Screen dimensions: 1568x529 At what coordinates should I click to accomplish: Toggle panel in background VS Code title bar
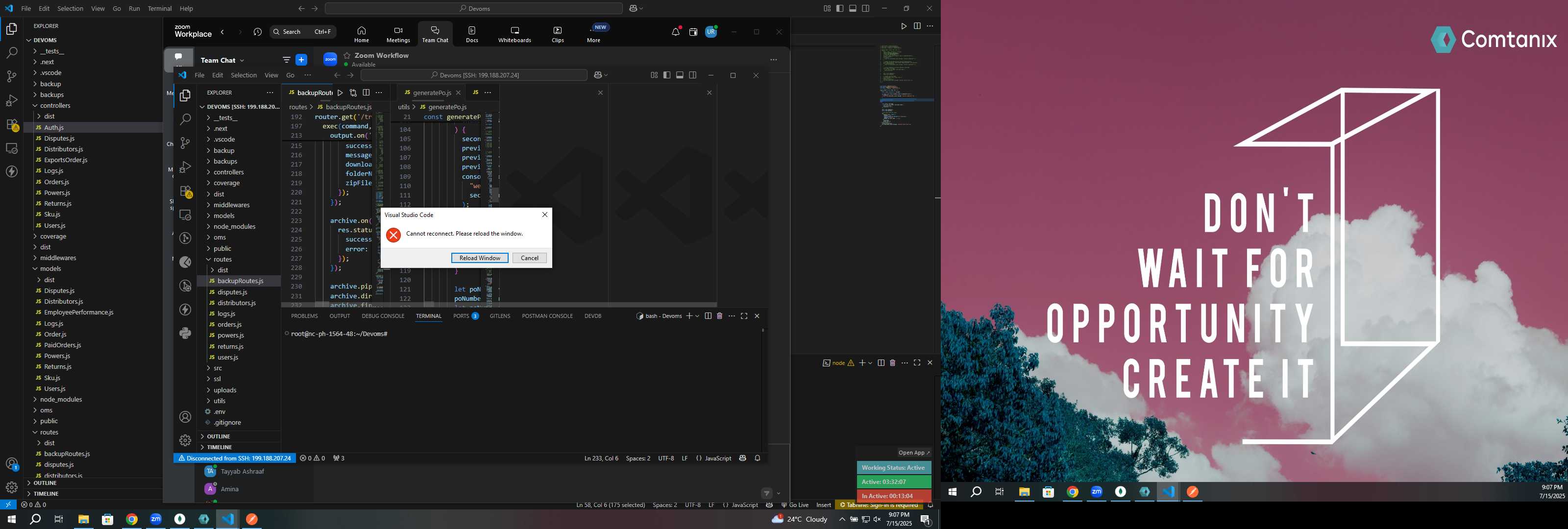pos(853,8)
